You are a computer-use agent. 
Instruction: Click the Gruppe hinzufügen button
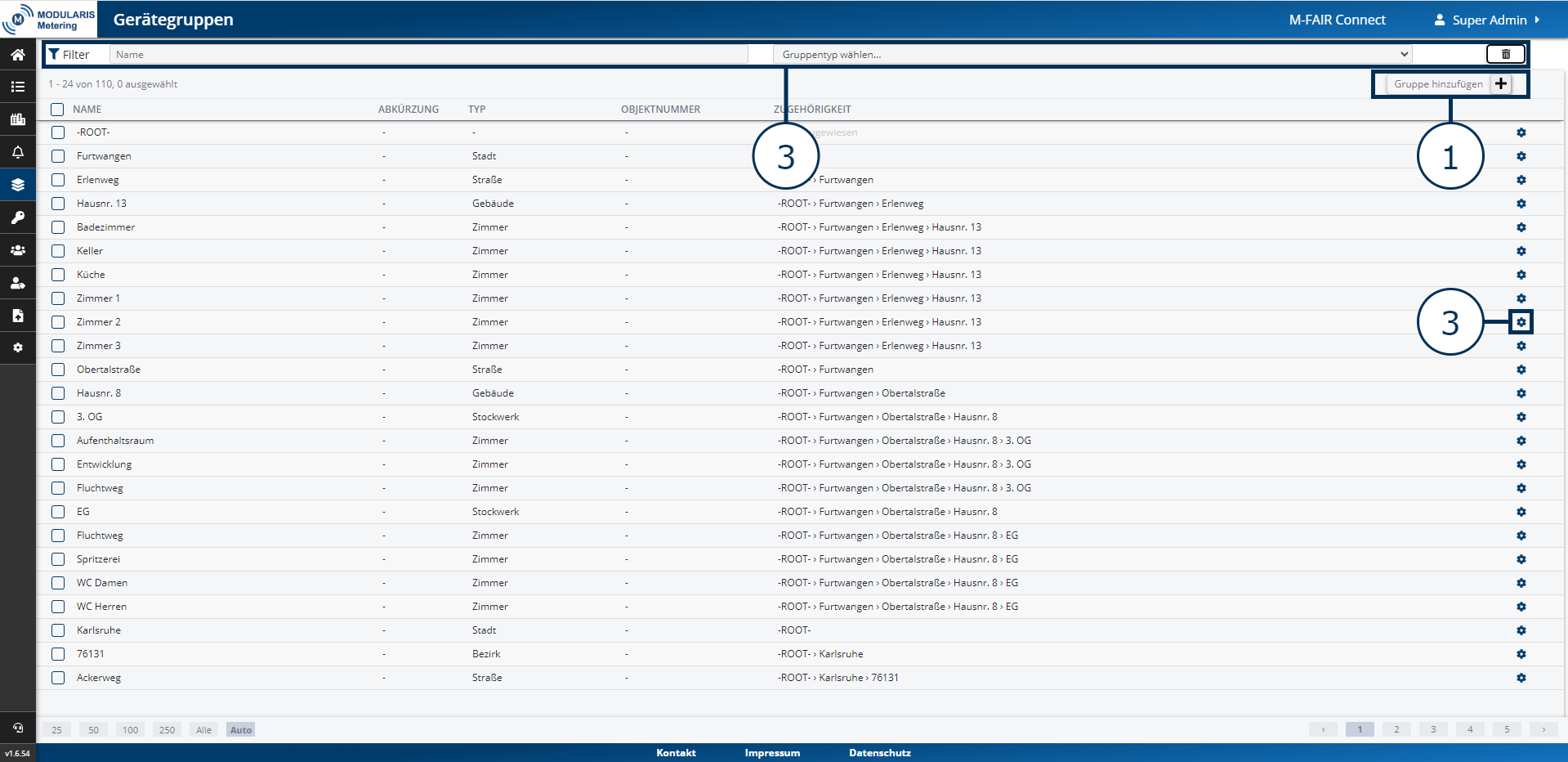(1450, 84)
